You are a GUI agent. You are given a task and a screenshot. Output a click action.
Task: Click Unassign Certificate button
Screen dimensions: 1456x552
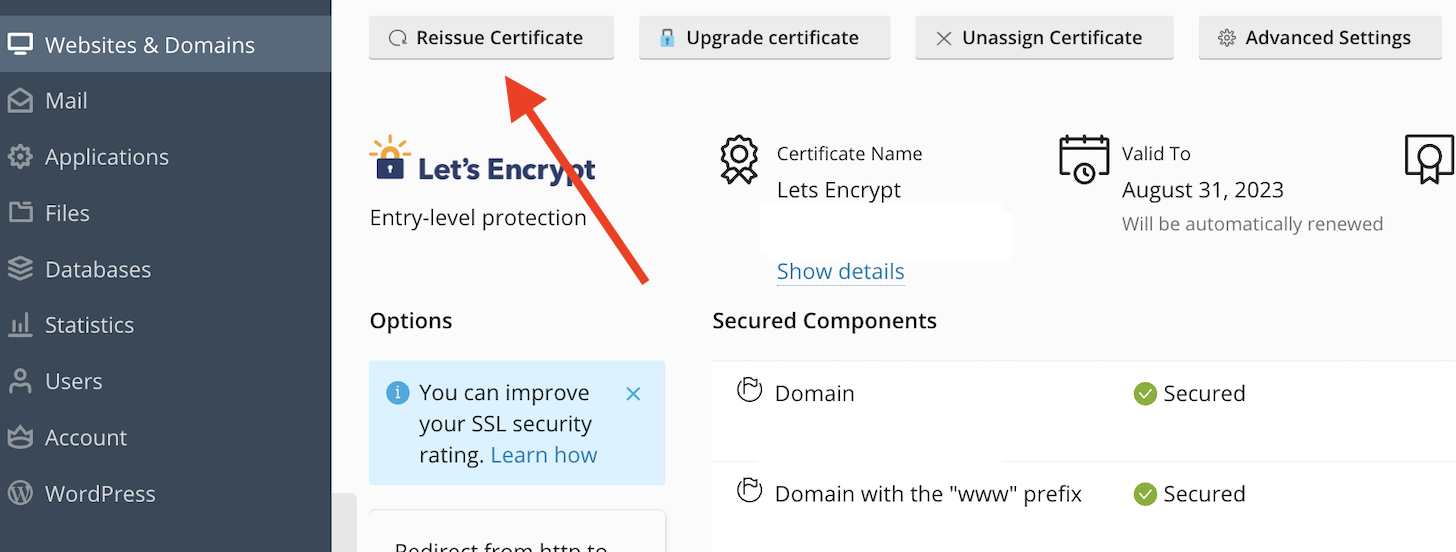[1044, 38]
